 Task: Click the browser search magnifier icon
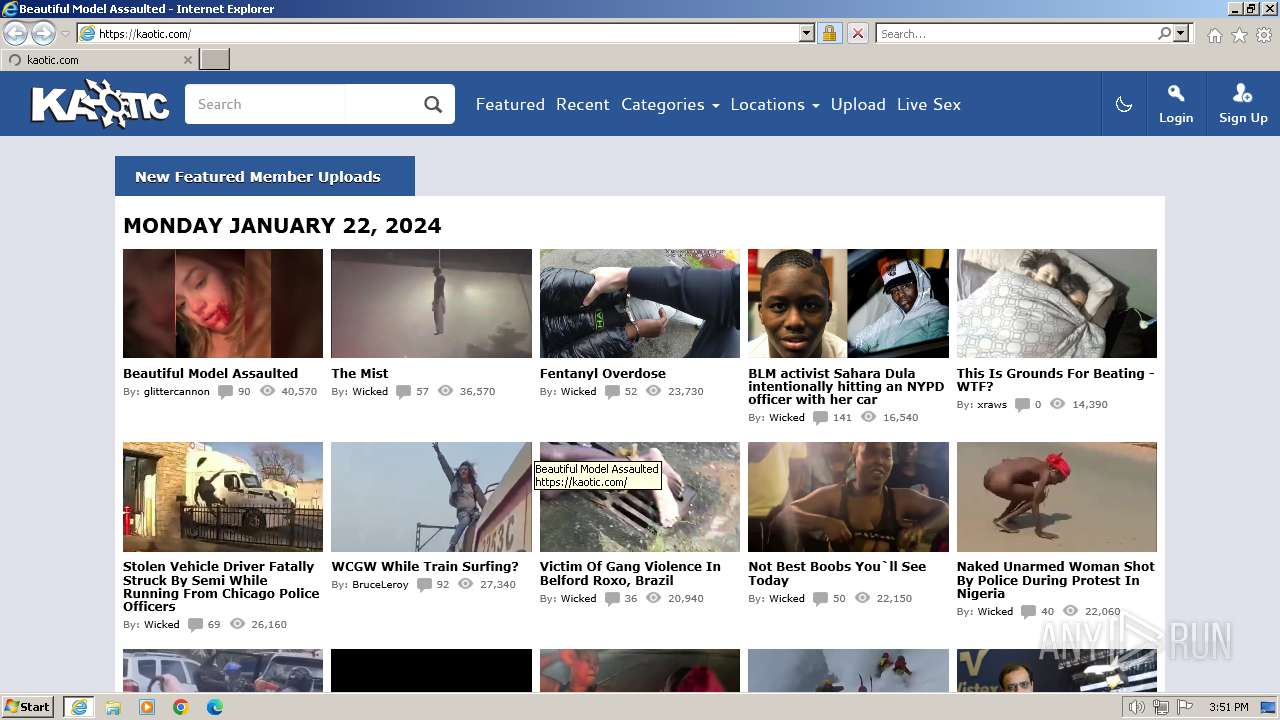point(1164,33)
